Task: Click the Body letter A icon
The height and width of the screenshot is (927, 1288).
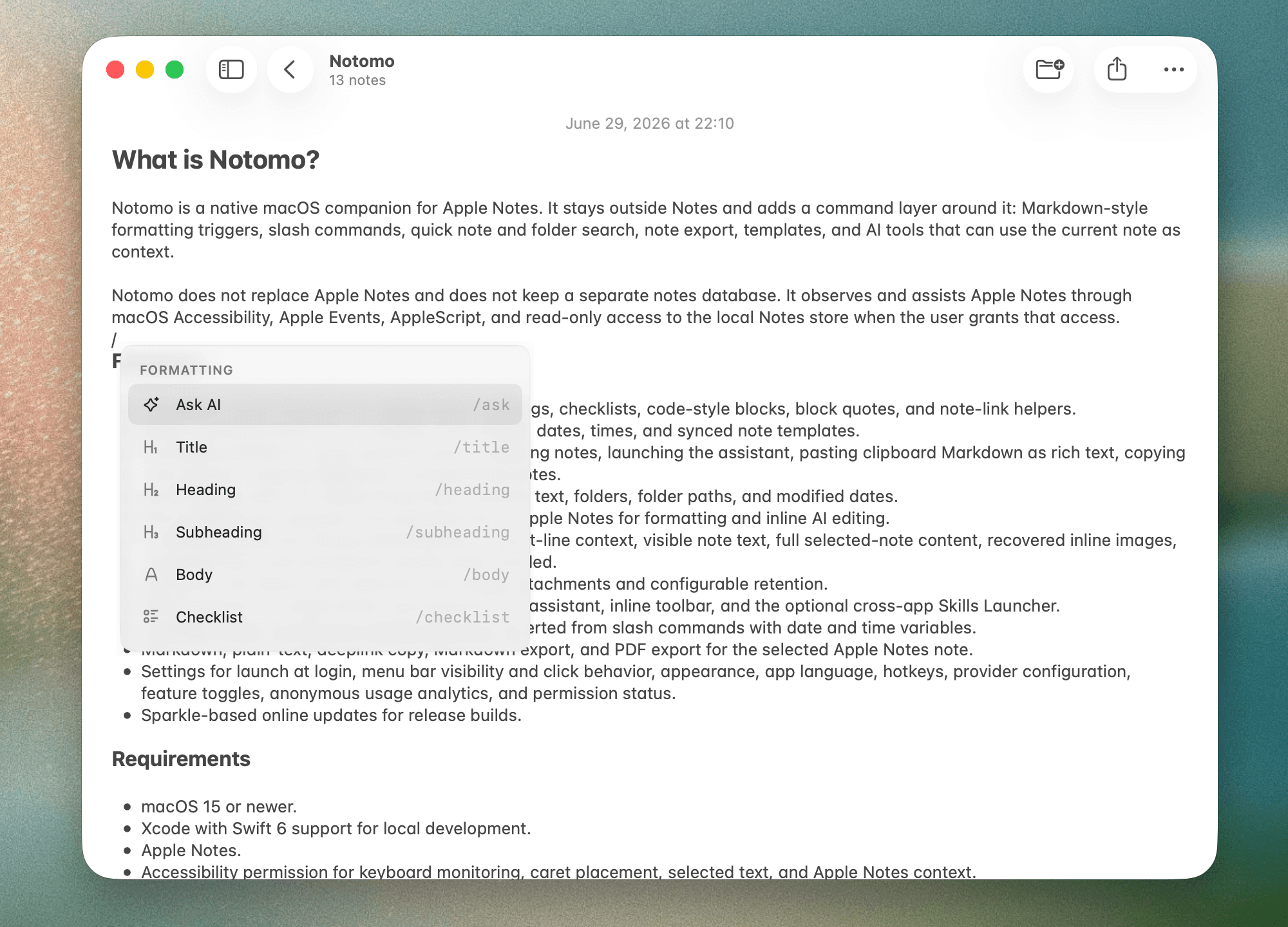Action: click(x=151, y=575)
